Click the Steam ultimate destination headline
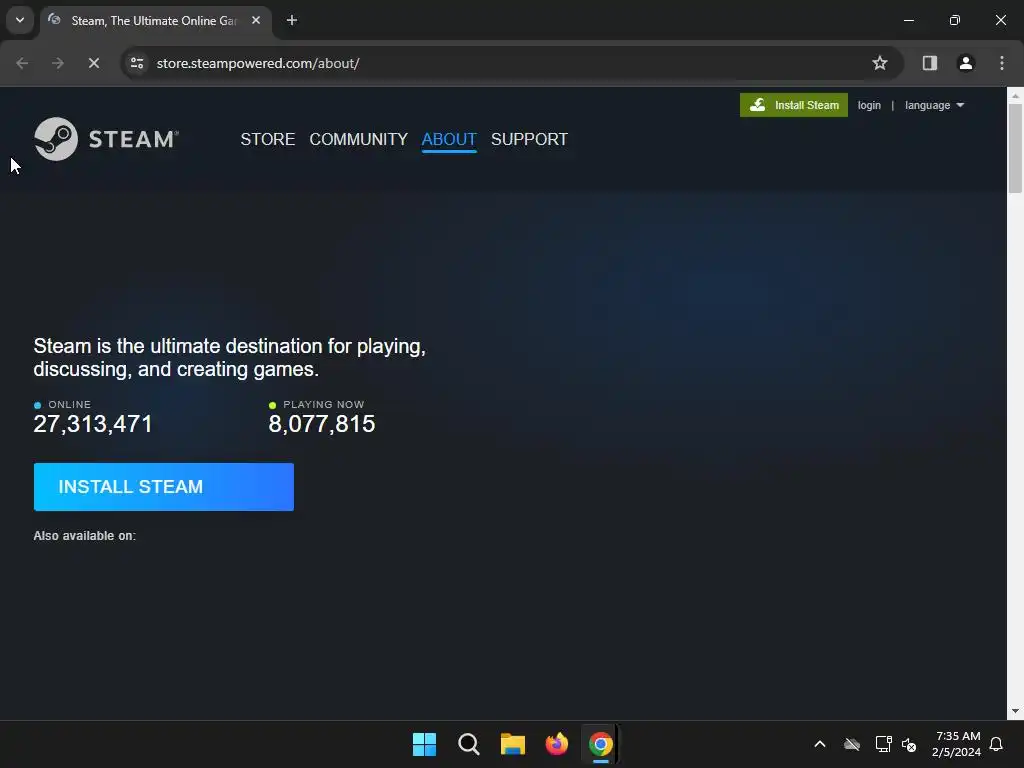 pyautogui.click(x=230, y=357)
